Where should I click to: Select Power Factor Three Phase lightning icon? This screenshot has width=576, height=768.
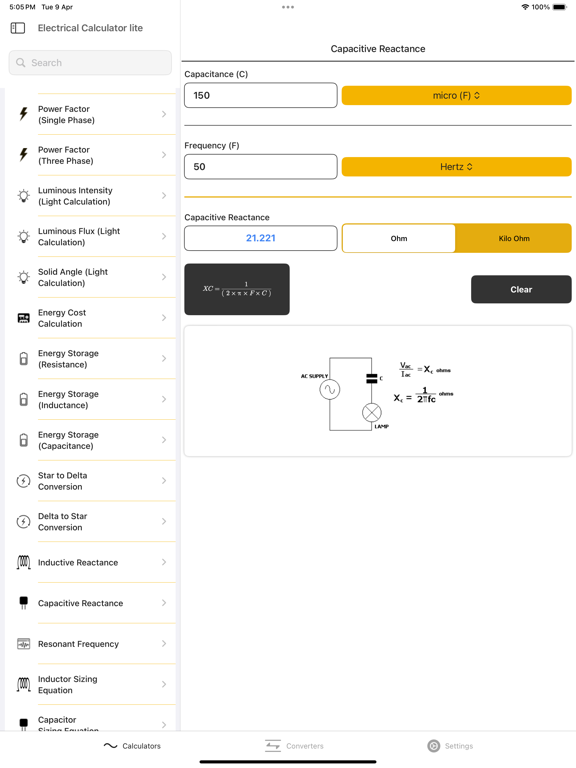(x=24, y=155)
